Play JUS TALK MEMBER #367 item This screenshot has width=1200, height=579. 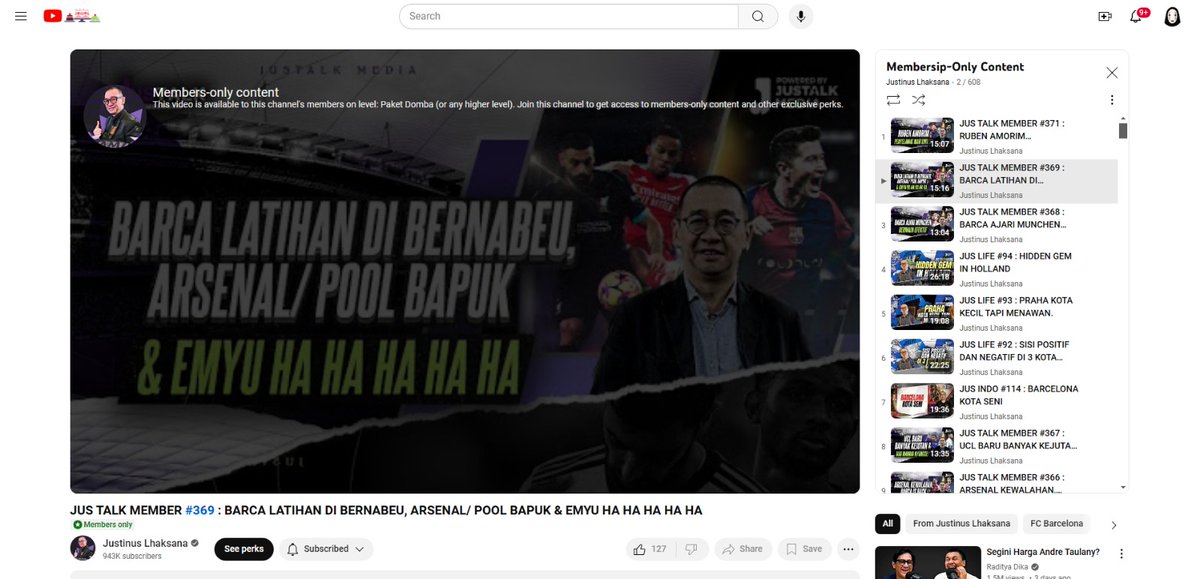click(x=997, y=445)
